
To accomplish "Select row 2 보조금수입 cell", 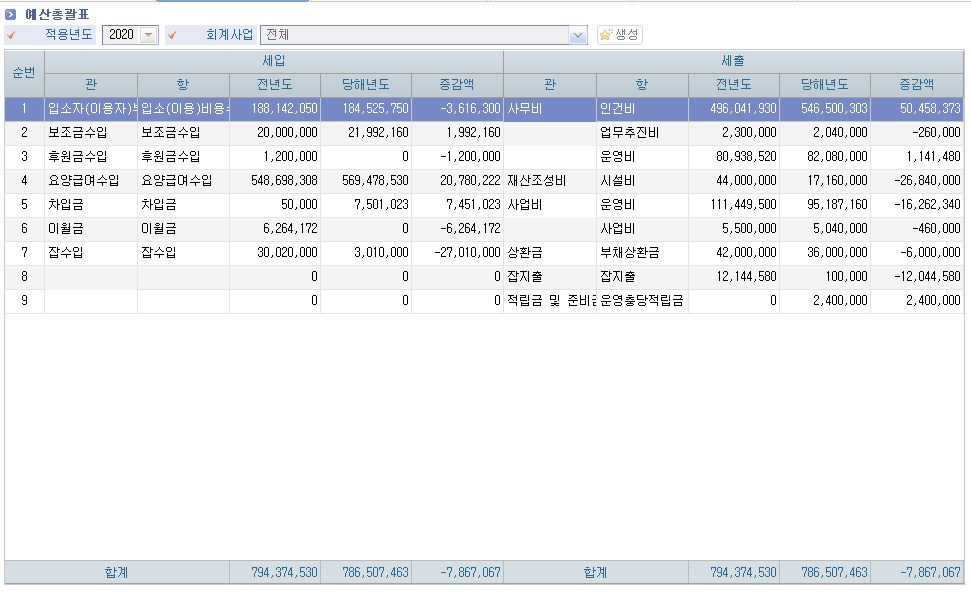I will coord(91,133).
